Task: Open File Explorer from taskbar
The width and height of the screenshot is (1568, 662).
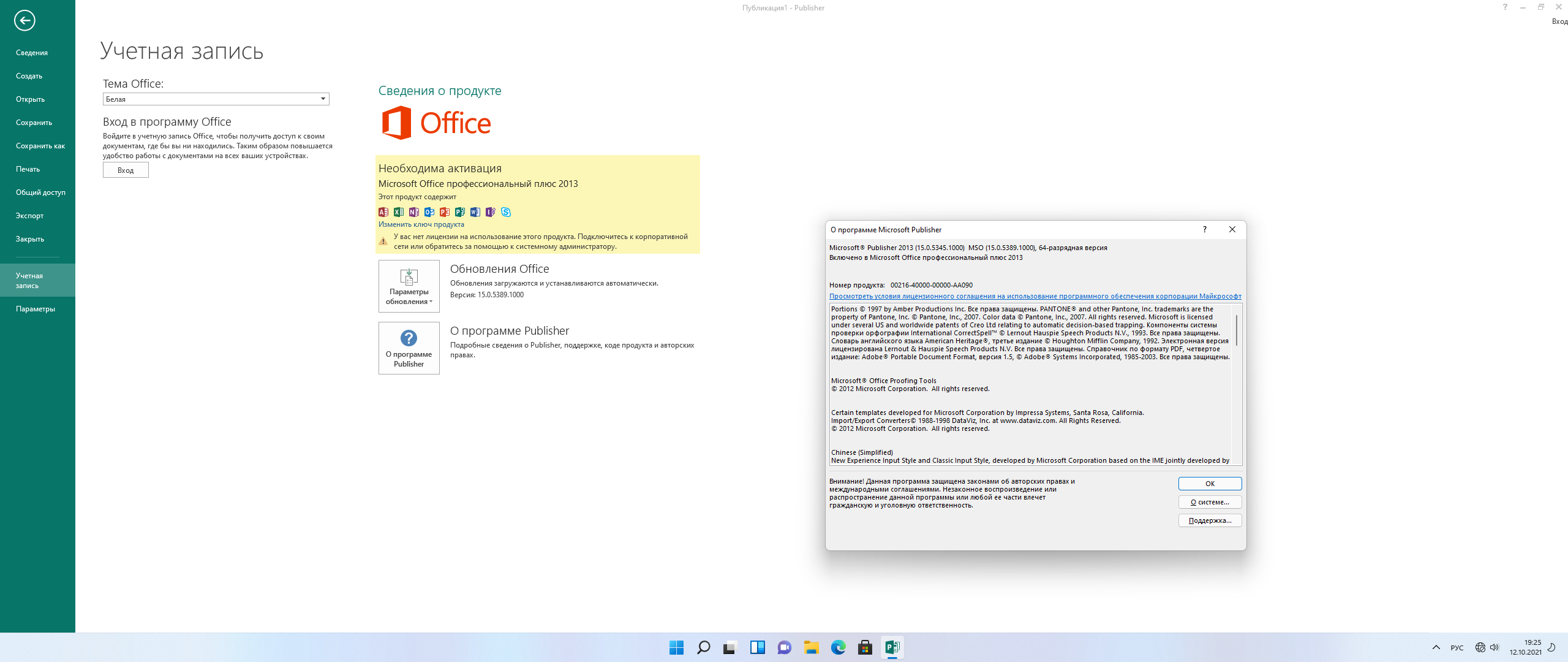Action: [812, 647]
